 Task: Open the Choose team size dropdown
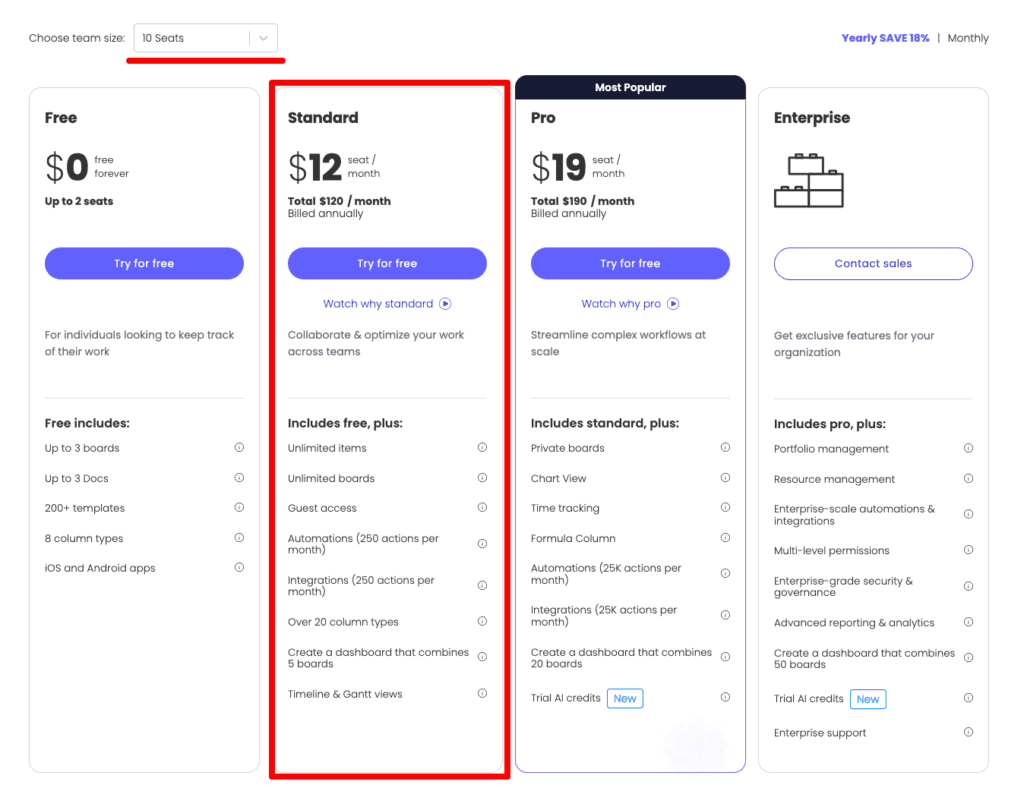[205, 38]
